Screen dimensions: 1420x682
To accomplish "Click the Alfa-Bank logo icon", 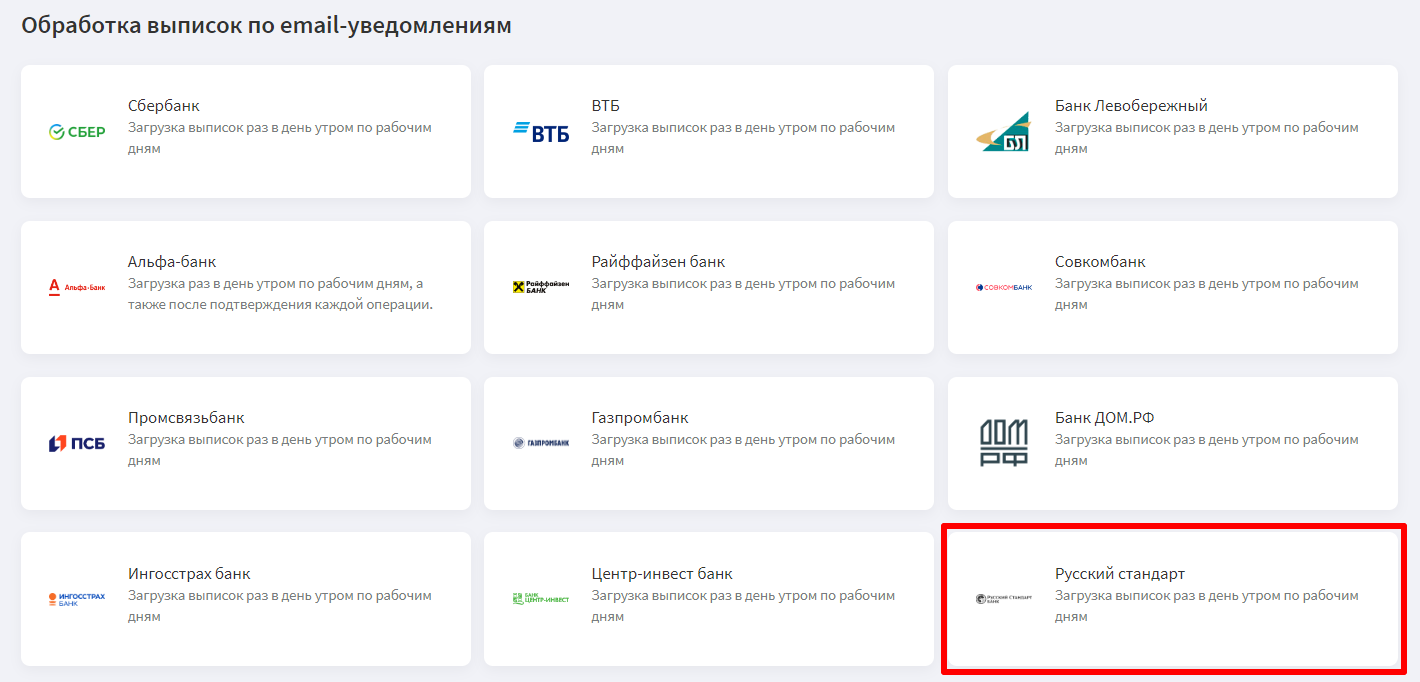I will pos(77,287).
